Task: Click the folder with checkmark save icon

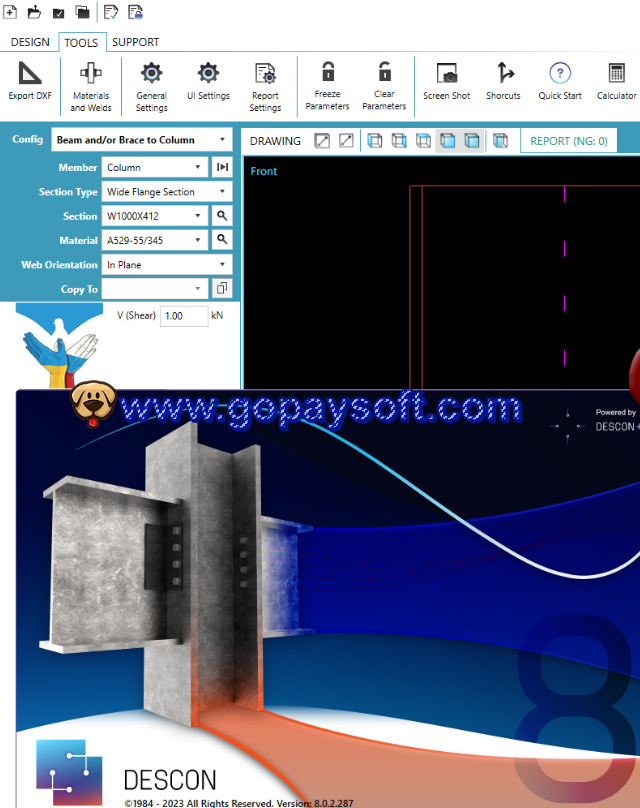Action: click(59, 12)
